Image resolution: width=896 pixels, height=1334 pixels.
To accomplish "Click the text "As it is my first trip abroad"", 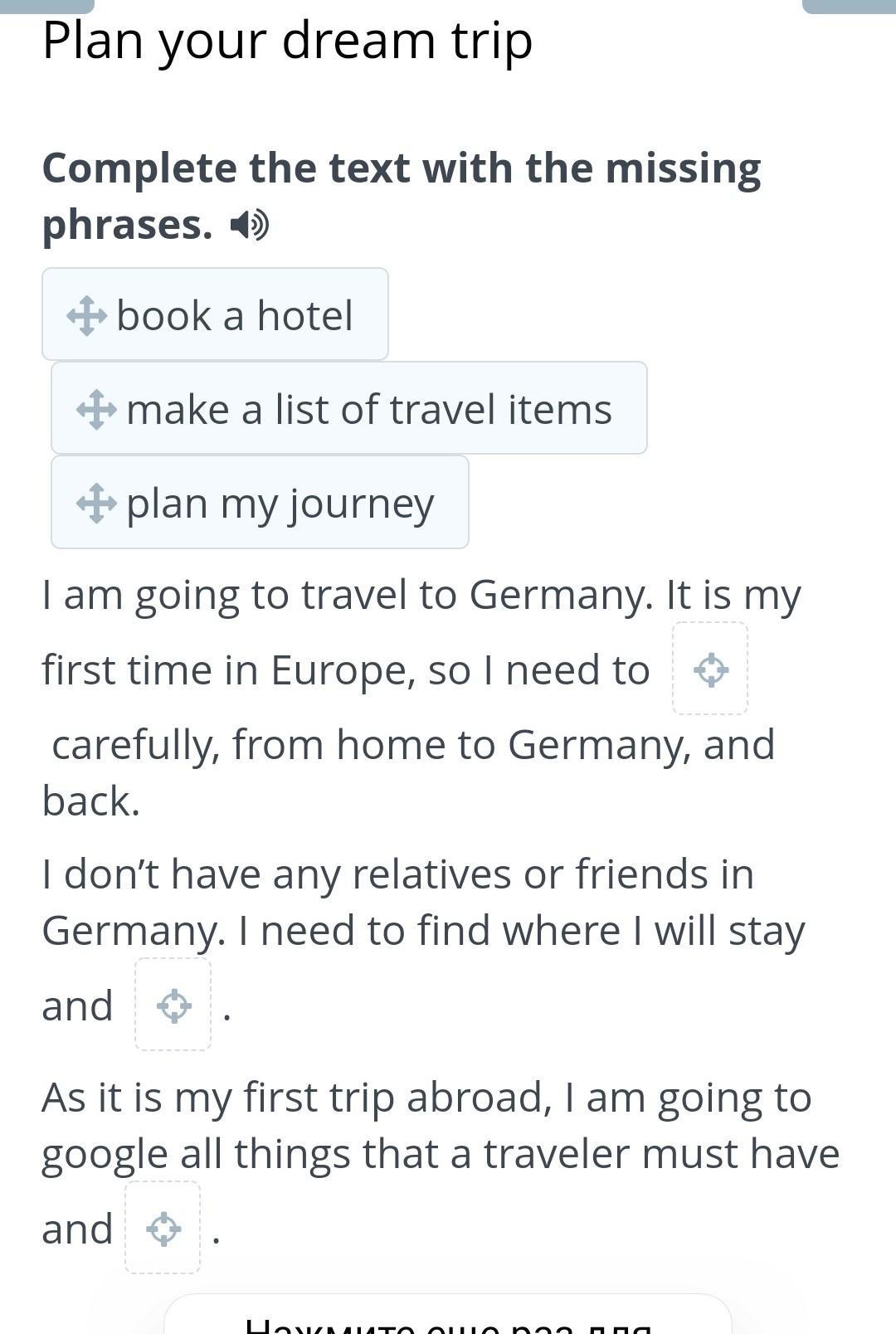I will 296,1098.
